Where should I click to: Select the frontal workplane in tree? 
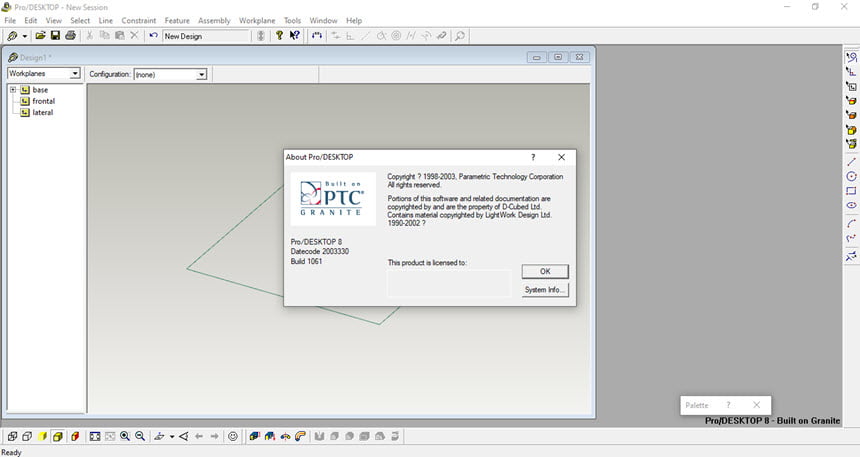coord(43,101)
